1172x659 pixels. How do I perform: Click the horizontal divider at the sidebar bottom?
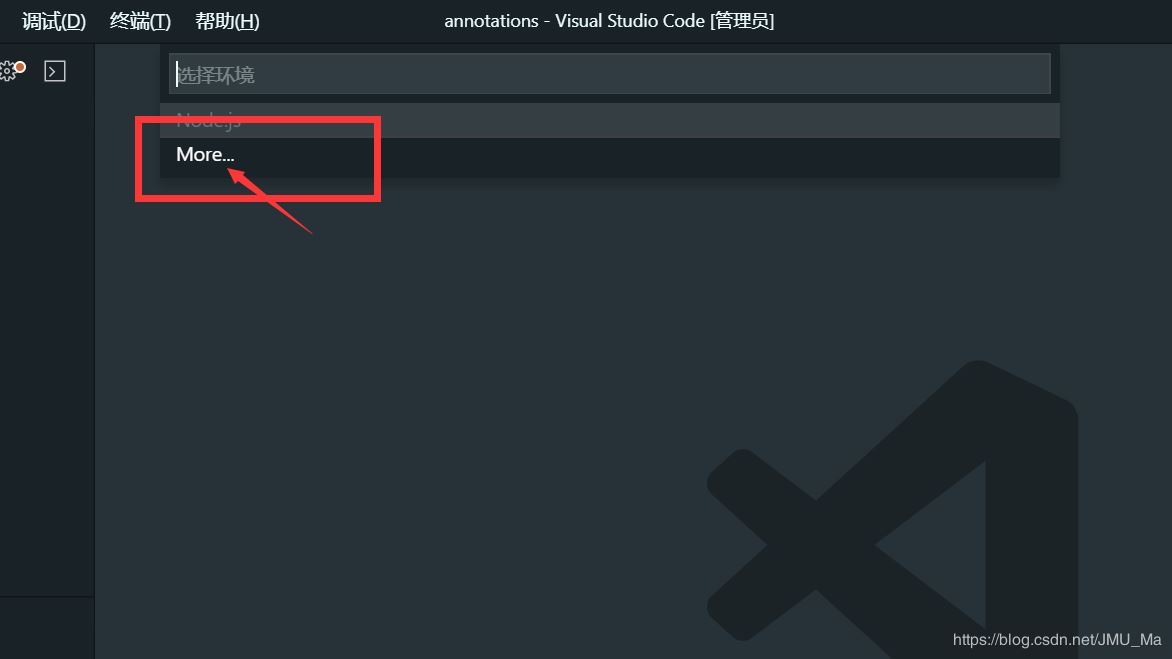46,596
